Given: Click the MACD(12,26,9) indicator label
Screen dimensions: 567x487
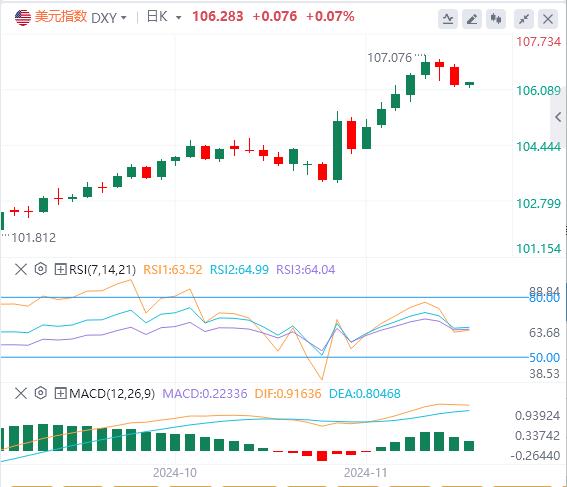Looking at the screenshot, I should [112, 393].
